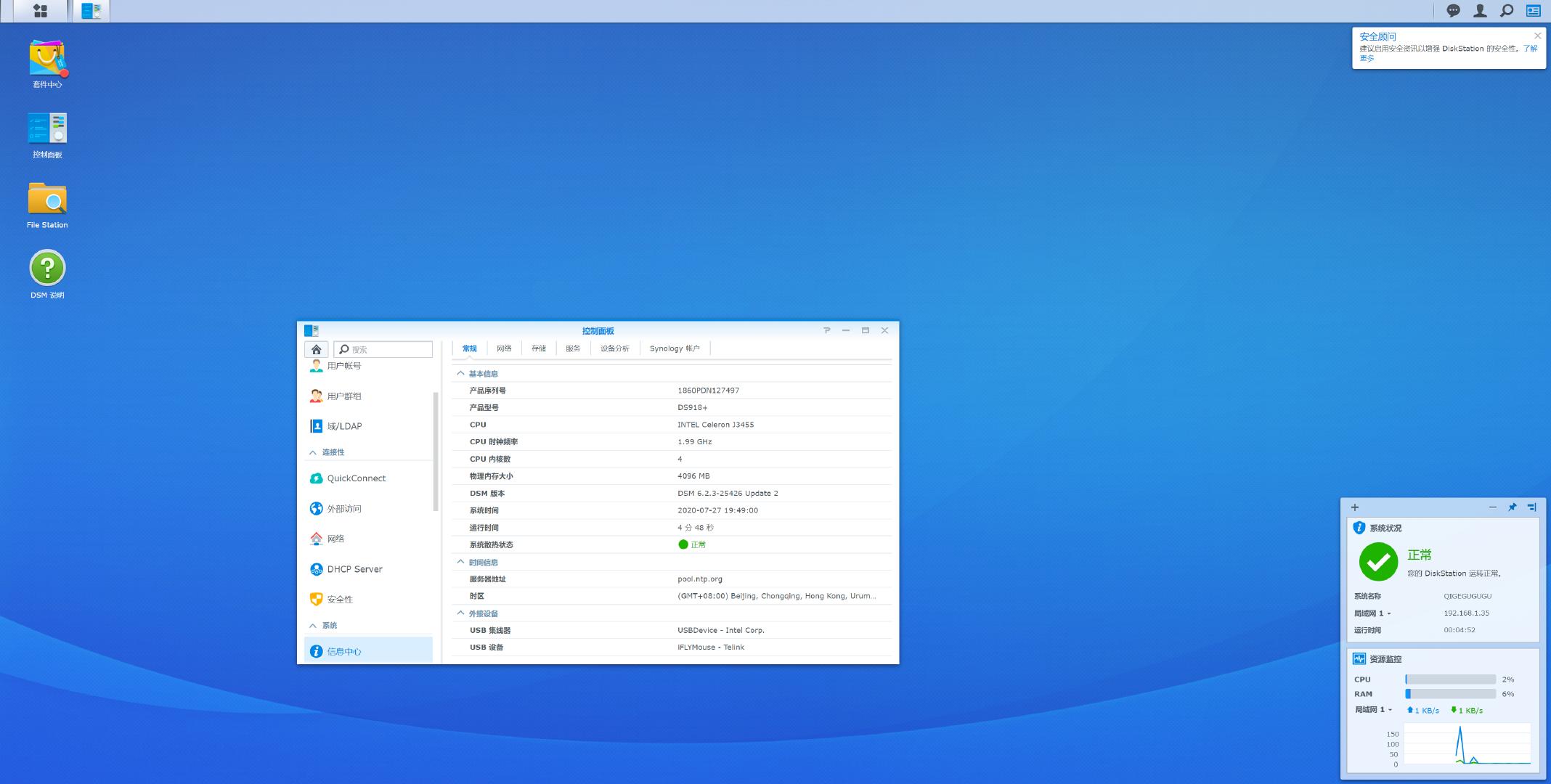1551x784 pixels.
Task: Toggle the widgets panel icon
Action: [x=1534, y=11]
